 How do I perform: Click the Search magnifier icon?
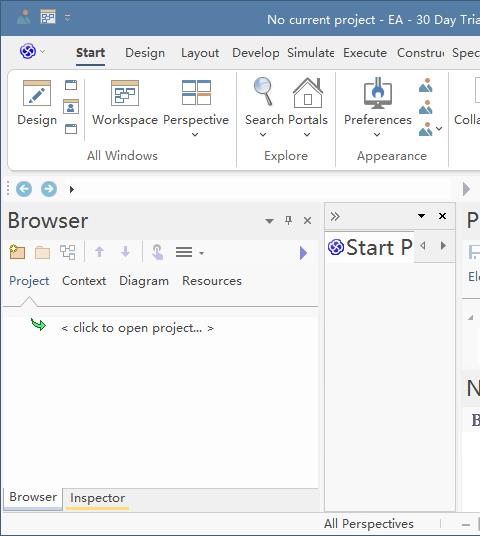coord(263,91)
